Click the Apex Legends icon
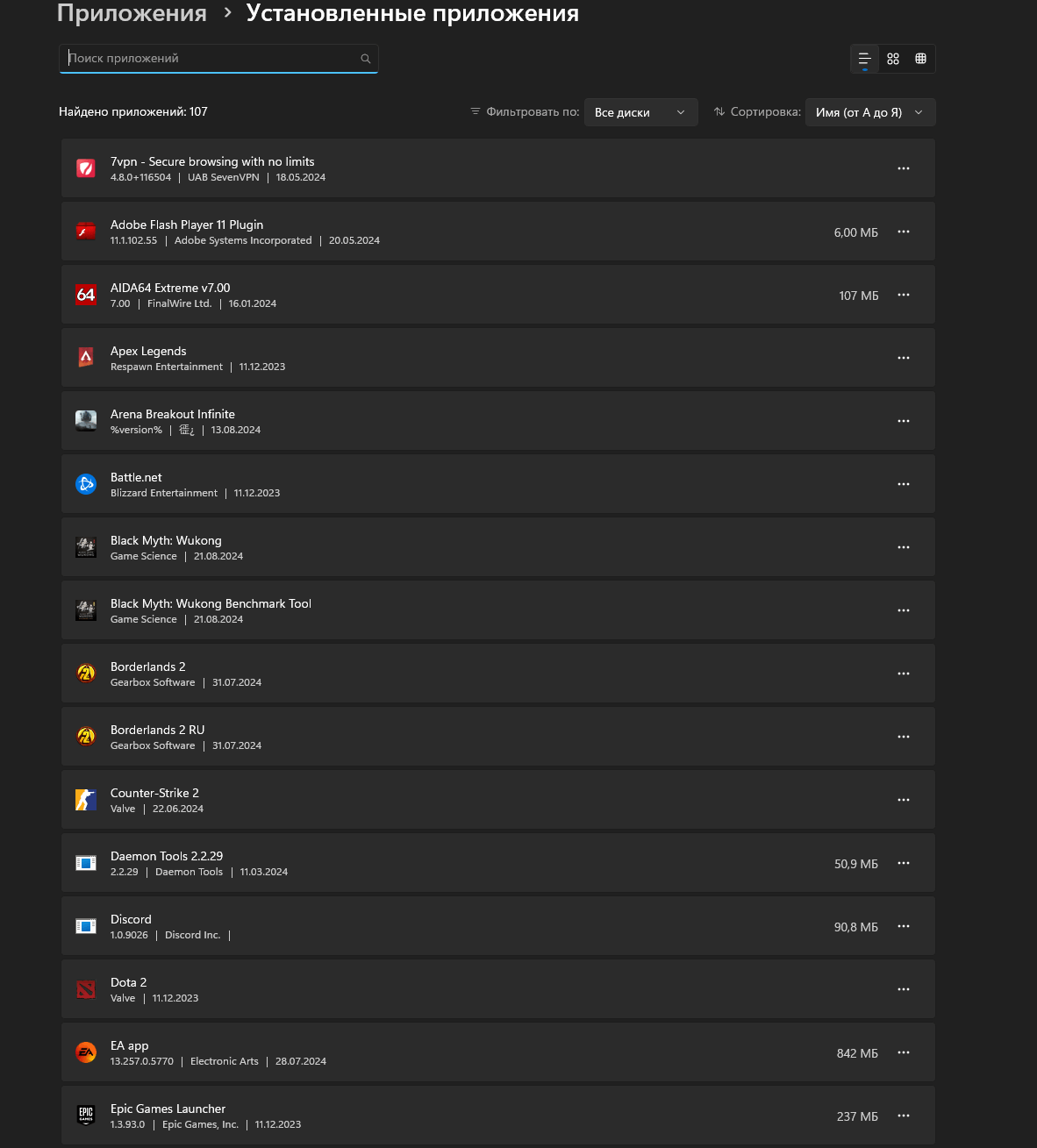The image size is (1037, 1148). (86, 358)
